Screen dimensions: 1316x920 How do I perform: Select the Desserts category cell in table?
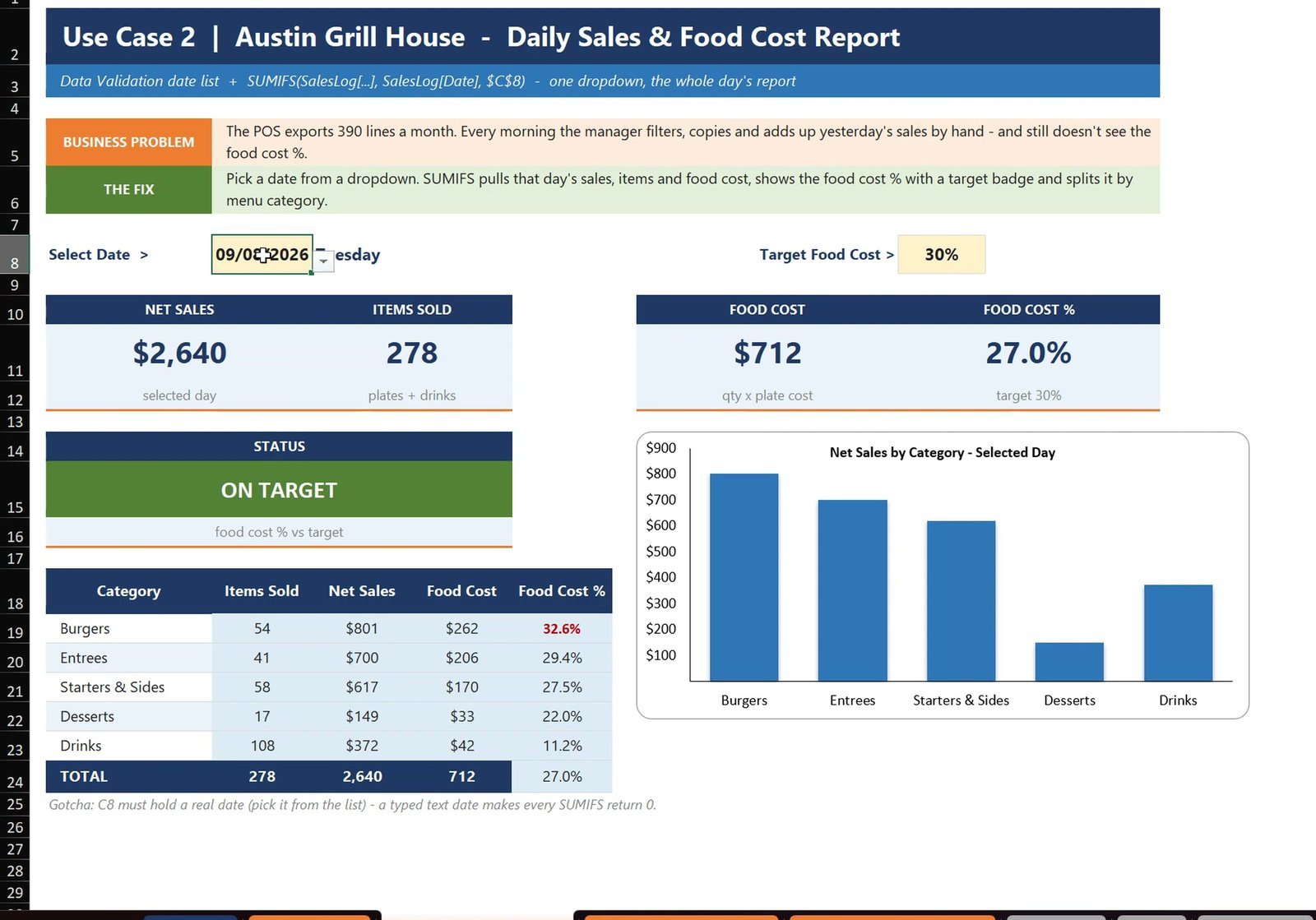point(129,717)
